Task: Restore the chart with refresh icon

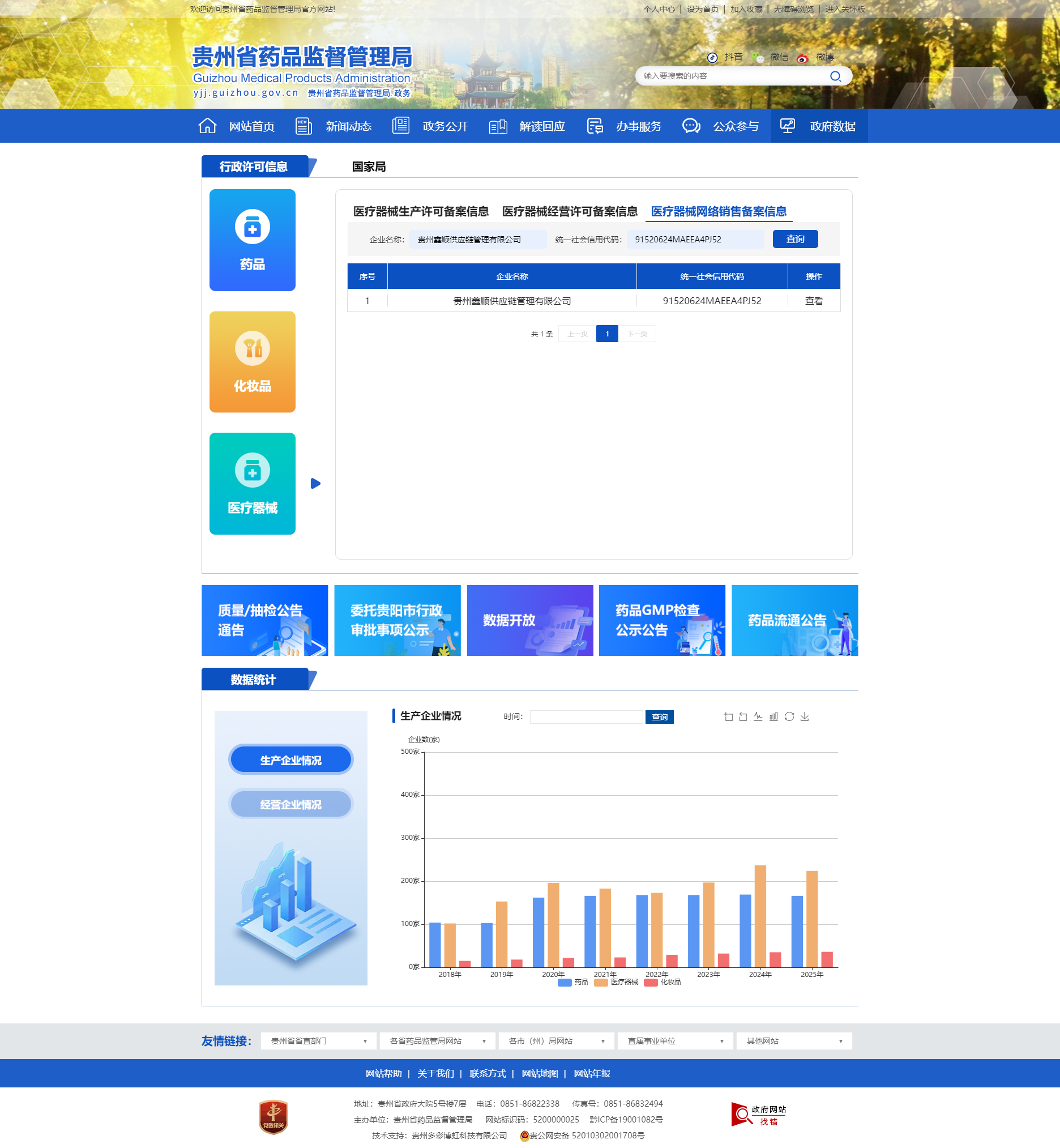Action: 789,716
